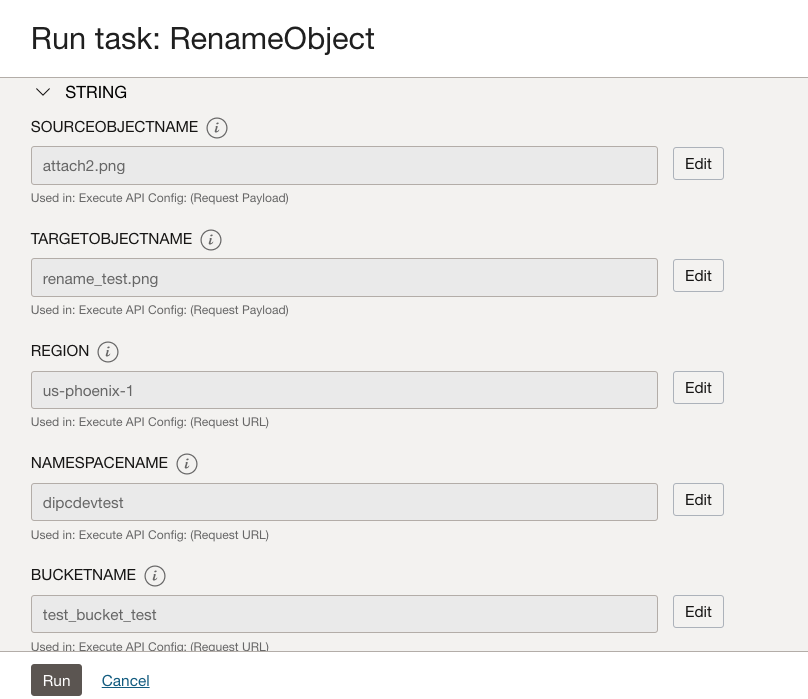Edit the NAMESPACENAME parameter
This screenshot has height=699, width=808.
(698, 499)
